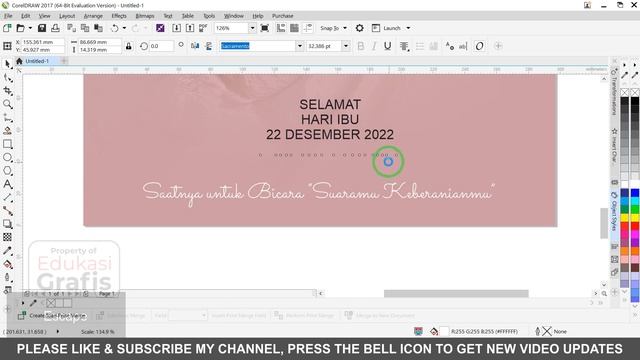Open the Object Styles docker tab

tap(614, 211)
